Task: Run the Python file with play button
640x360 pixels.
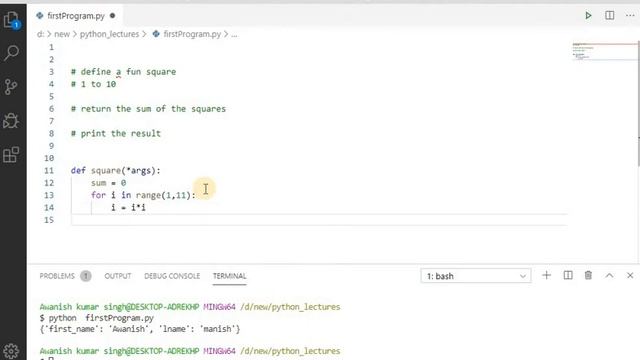Action: [x=588, y=16]
